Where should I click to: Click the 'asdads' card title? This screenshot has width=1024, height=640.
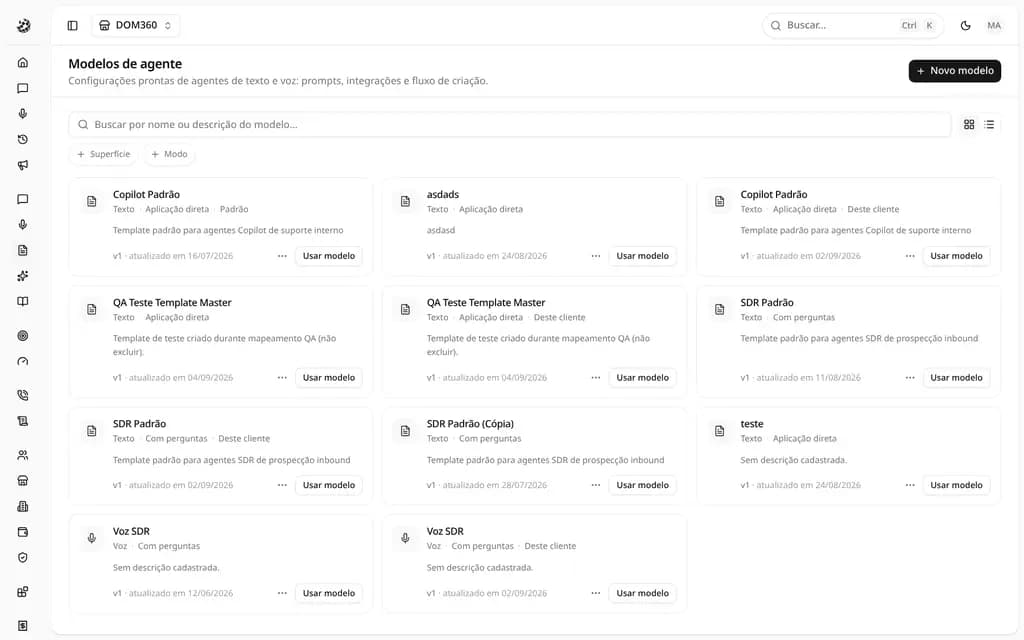pyautogui.click(x=443, y=195)
